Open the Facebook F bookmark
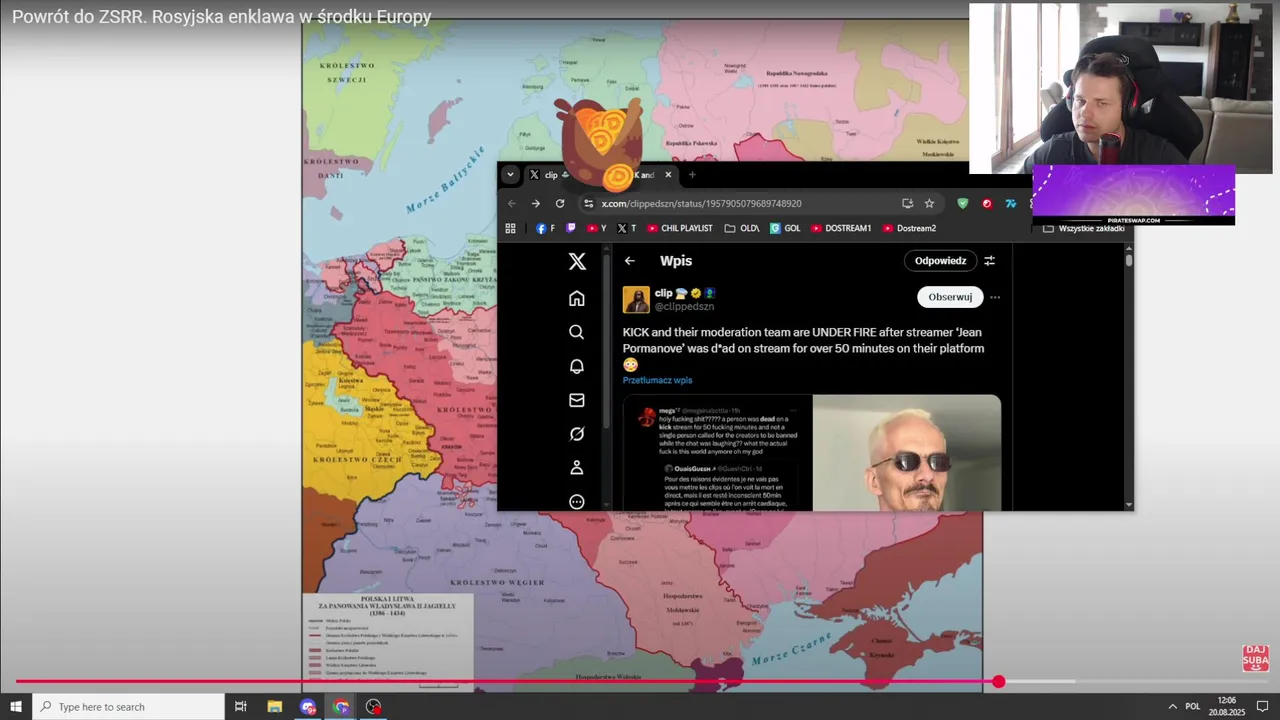The image size is (1280, 720). [545, 228]
